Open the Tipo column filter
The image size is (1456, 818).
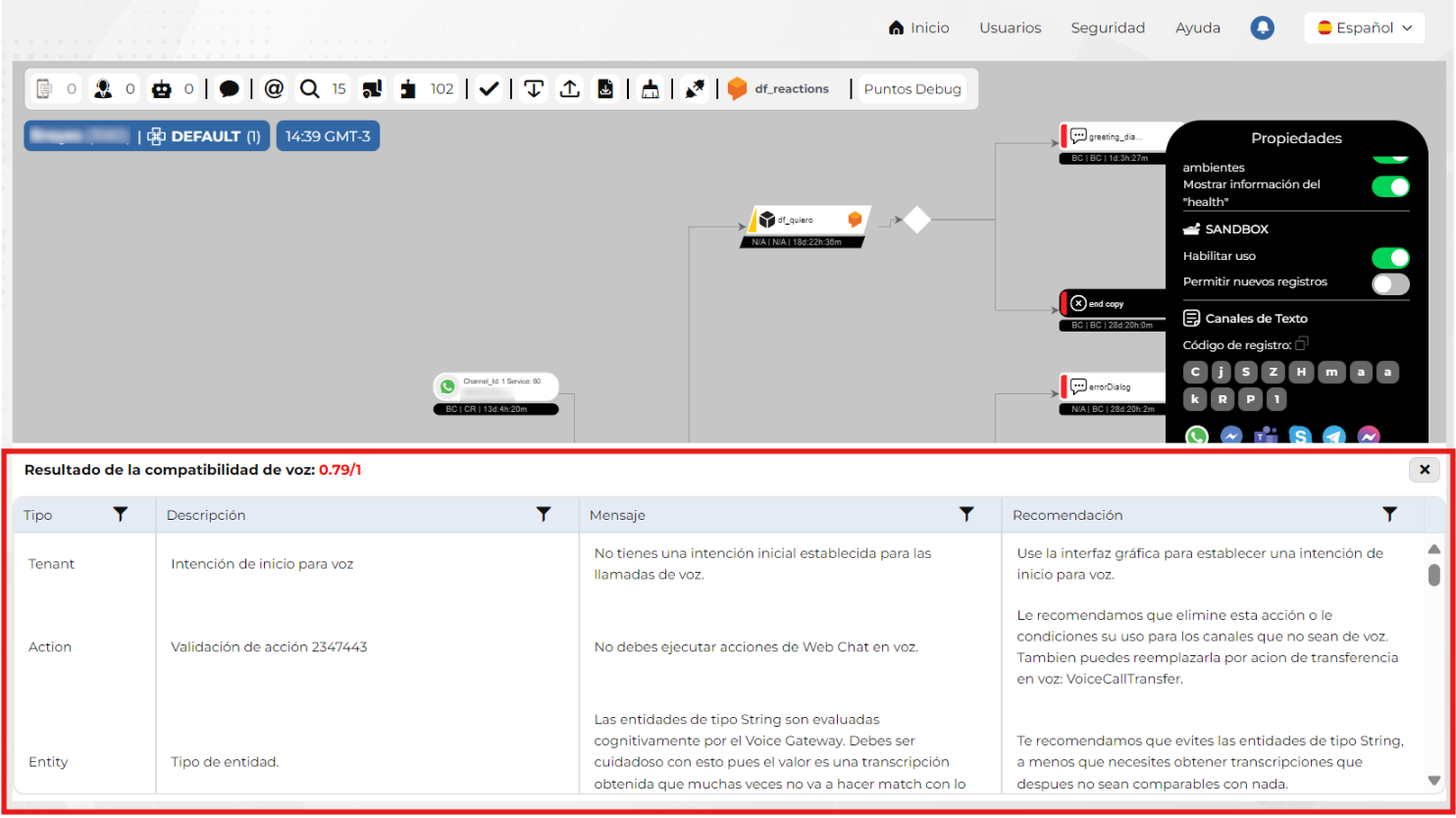(x=121, y=514)
